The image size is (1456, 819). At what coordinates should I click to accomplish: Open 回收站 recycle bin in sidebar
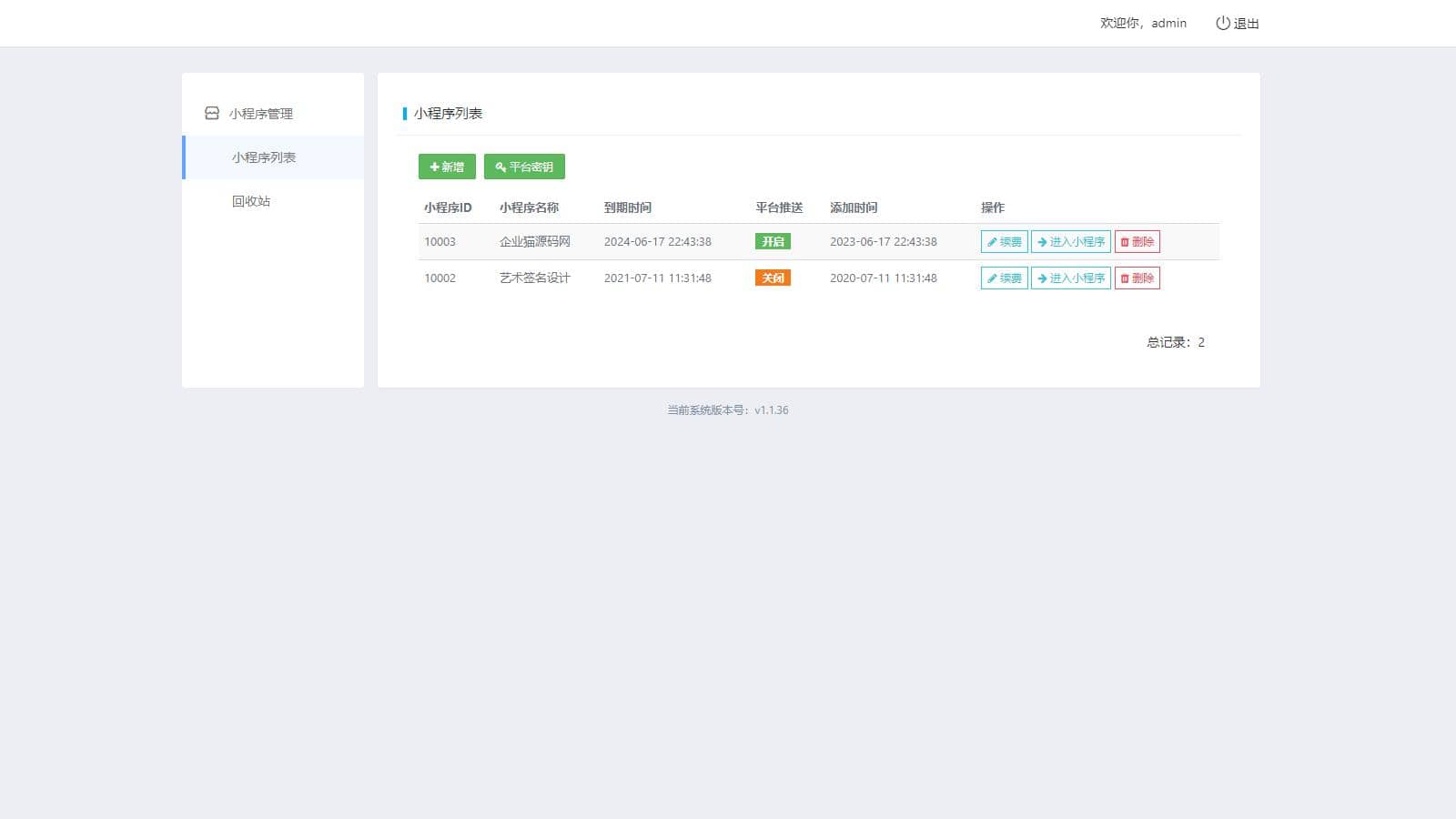(251, 201)
